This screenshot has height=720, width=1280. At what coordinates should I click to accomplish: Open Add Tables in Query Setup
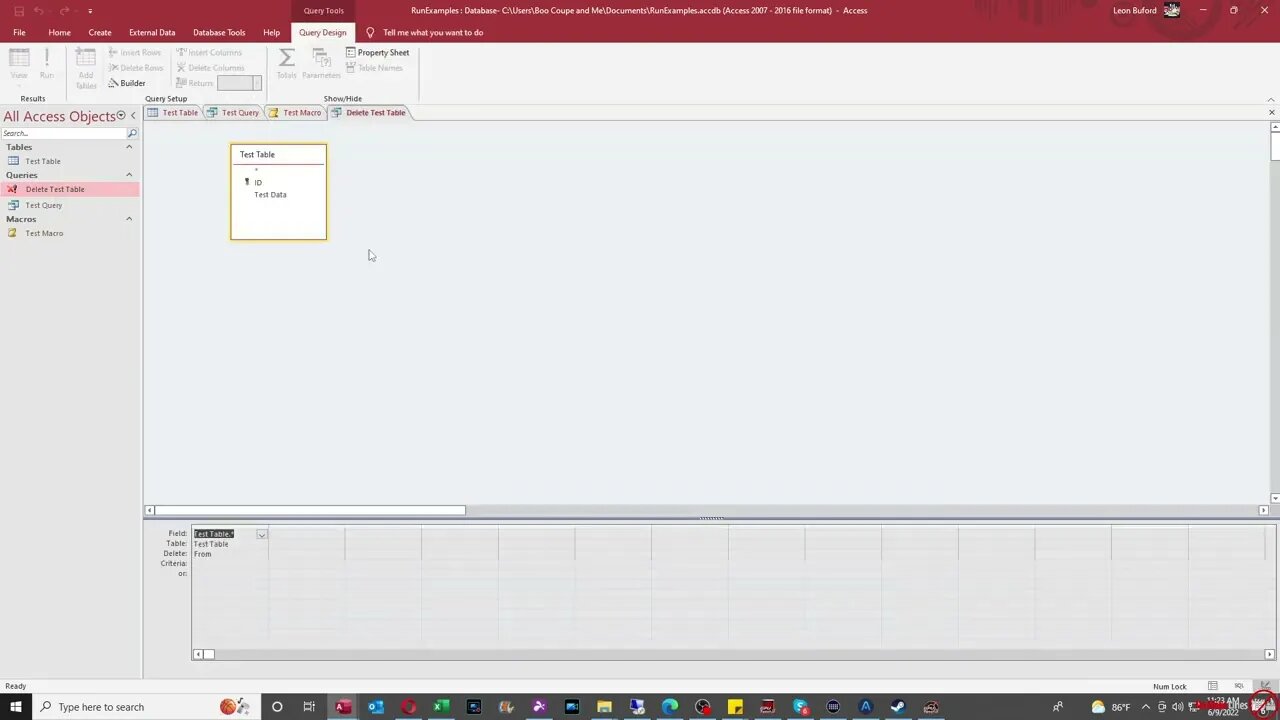pos(86,68)
